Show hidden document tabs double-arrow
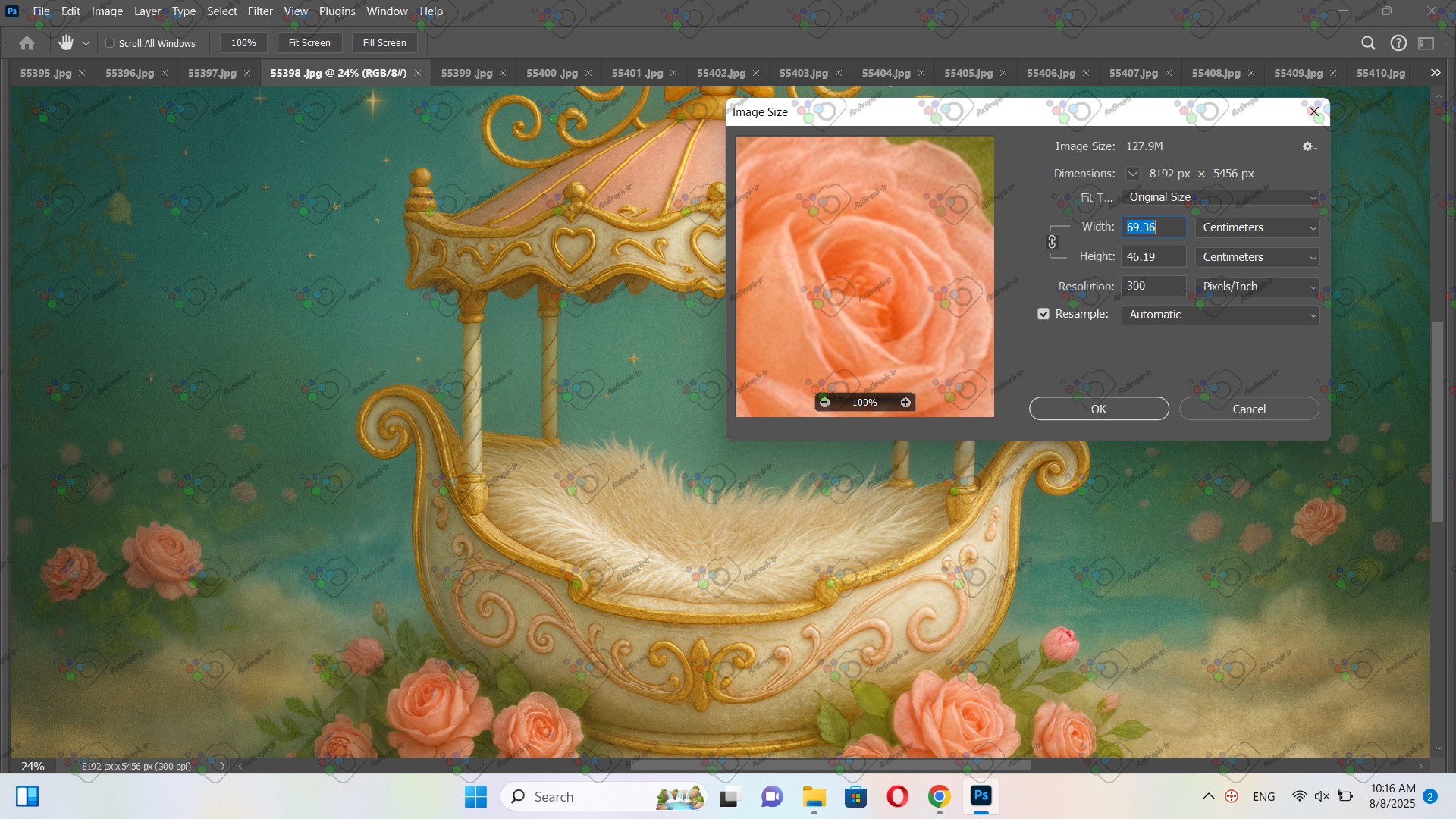 click(x=1435, y=73)
